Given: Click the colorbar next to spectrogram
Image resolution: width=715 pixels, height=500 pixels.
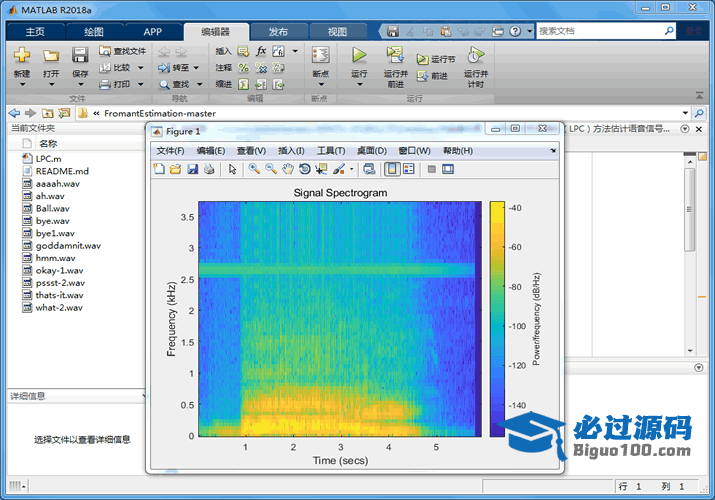Looking at the screenshot, I should point(497,319).
